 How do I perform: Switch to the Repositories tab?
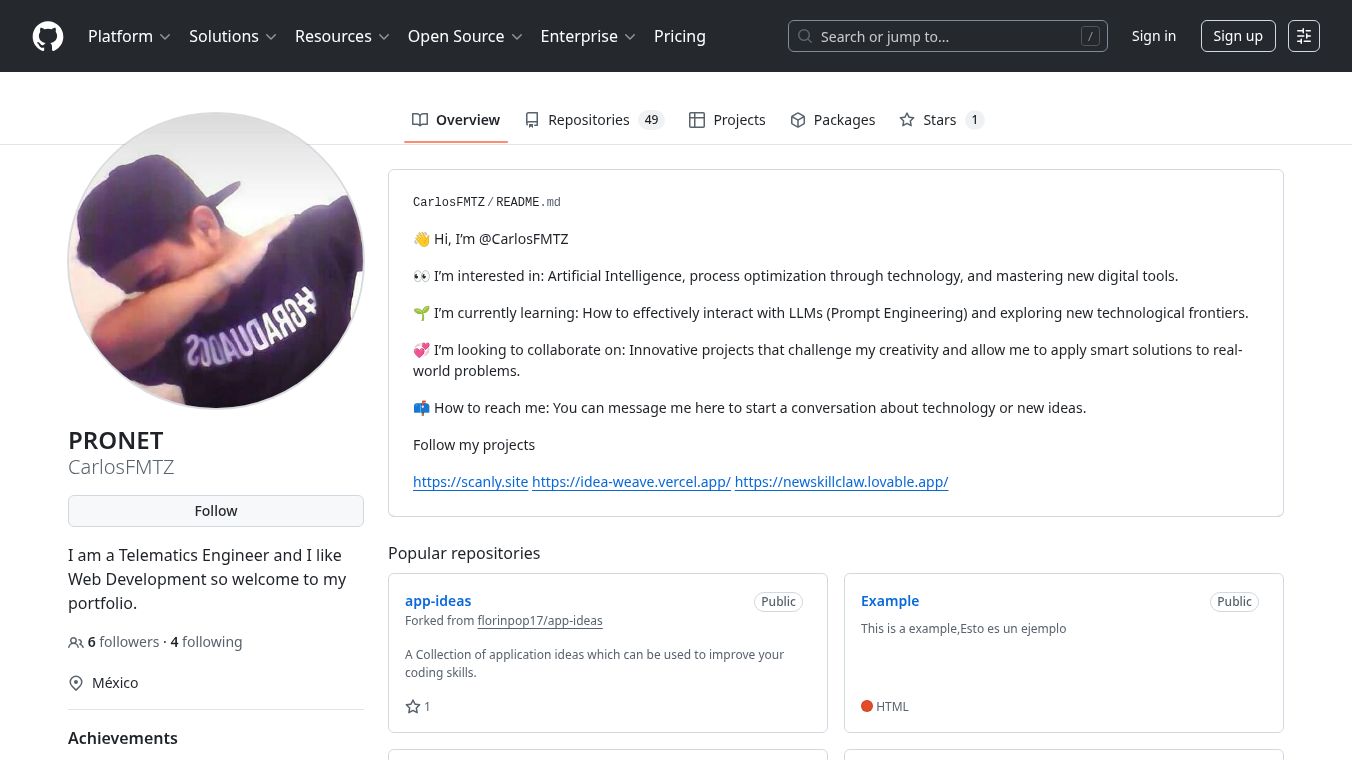594,120
